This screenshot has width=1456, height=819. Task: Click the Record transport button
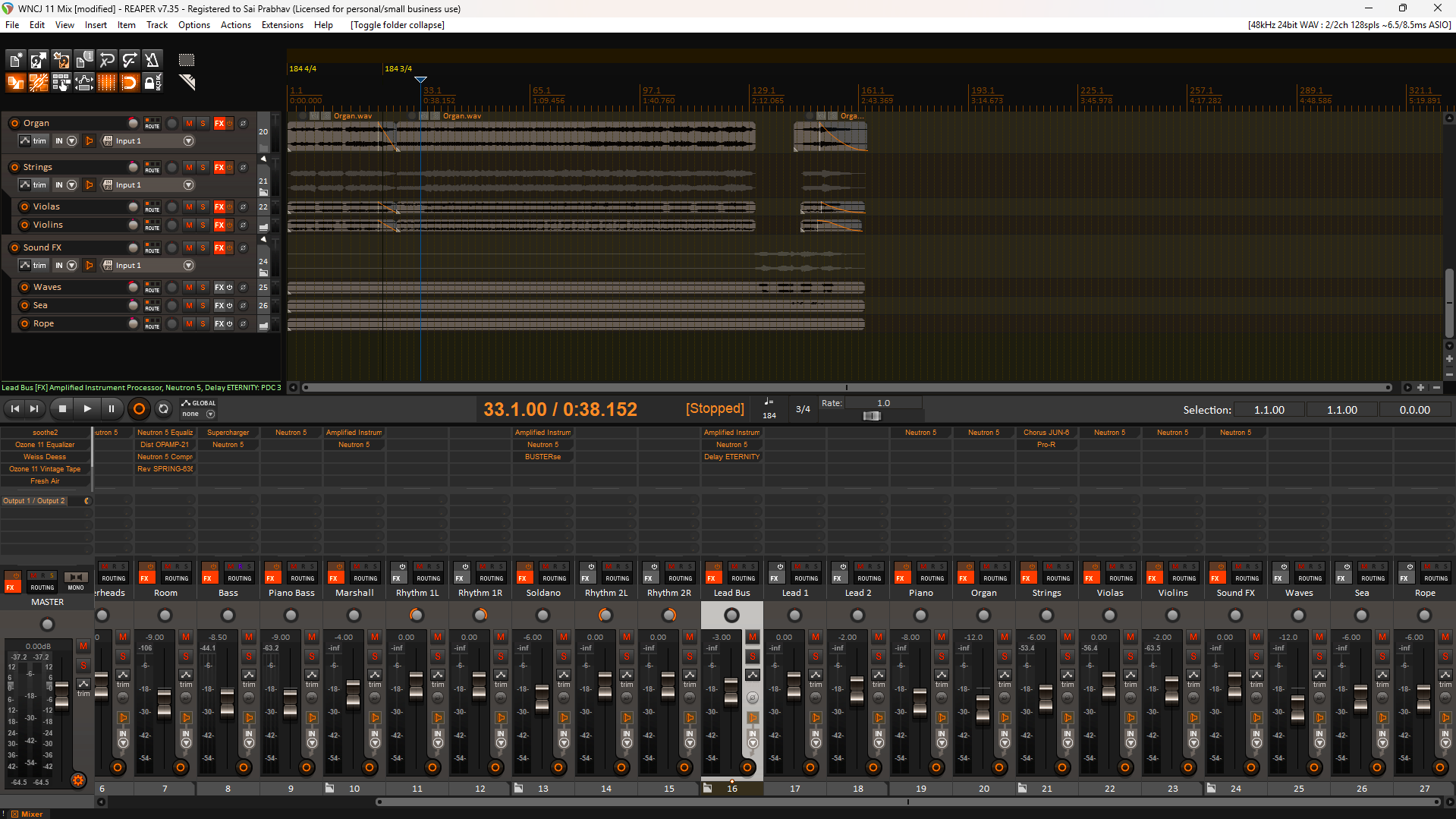click(139, 409)
